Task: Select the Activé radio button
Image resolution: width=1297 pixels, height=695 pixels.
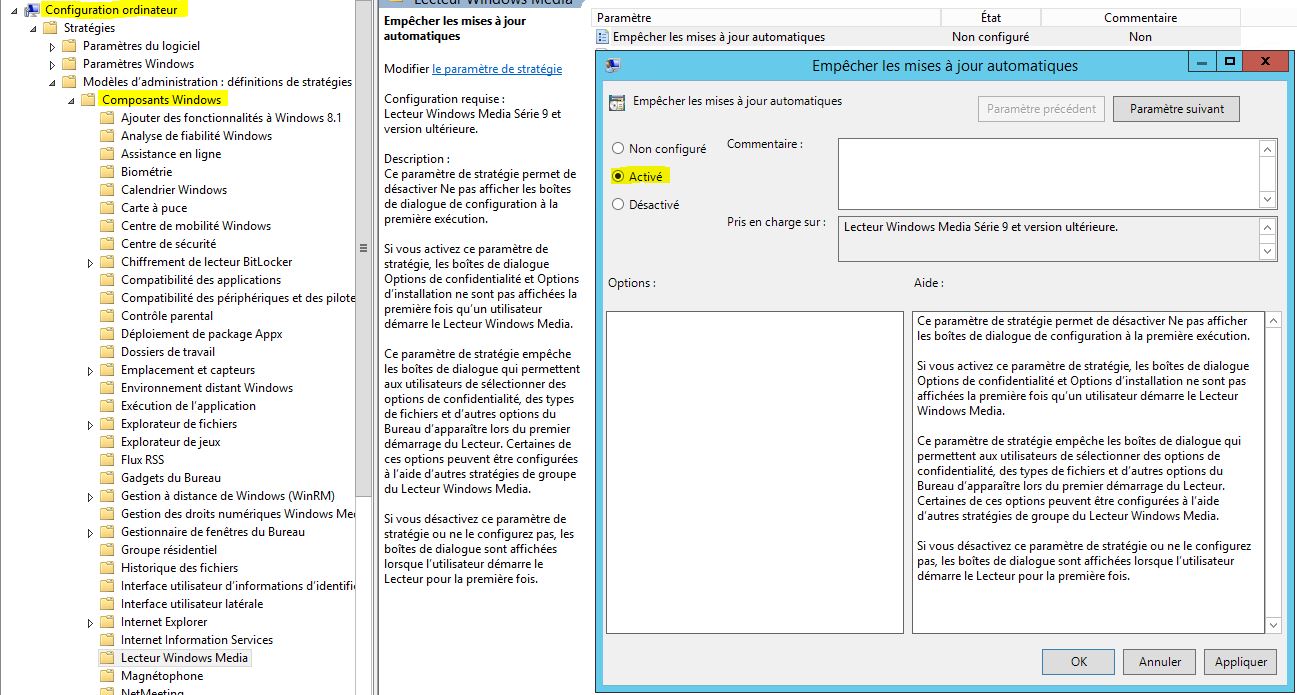Action: [618, 176]
